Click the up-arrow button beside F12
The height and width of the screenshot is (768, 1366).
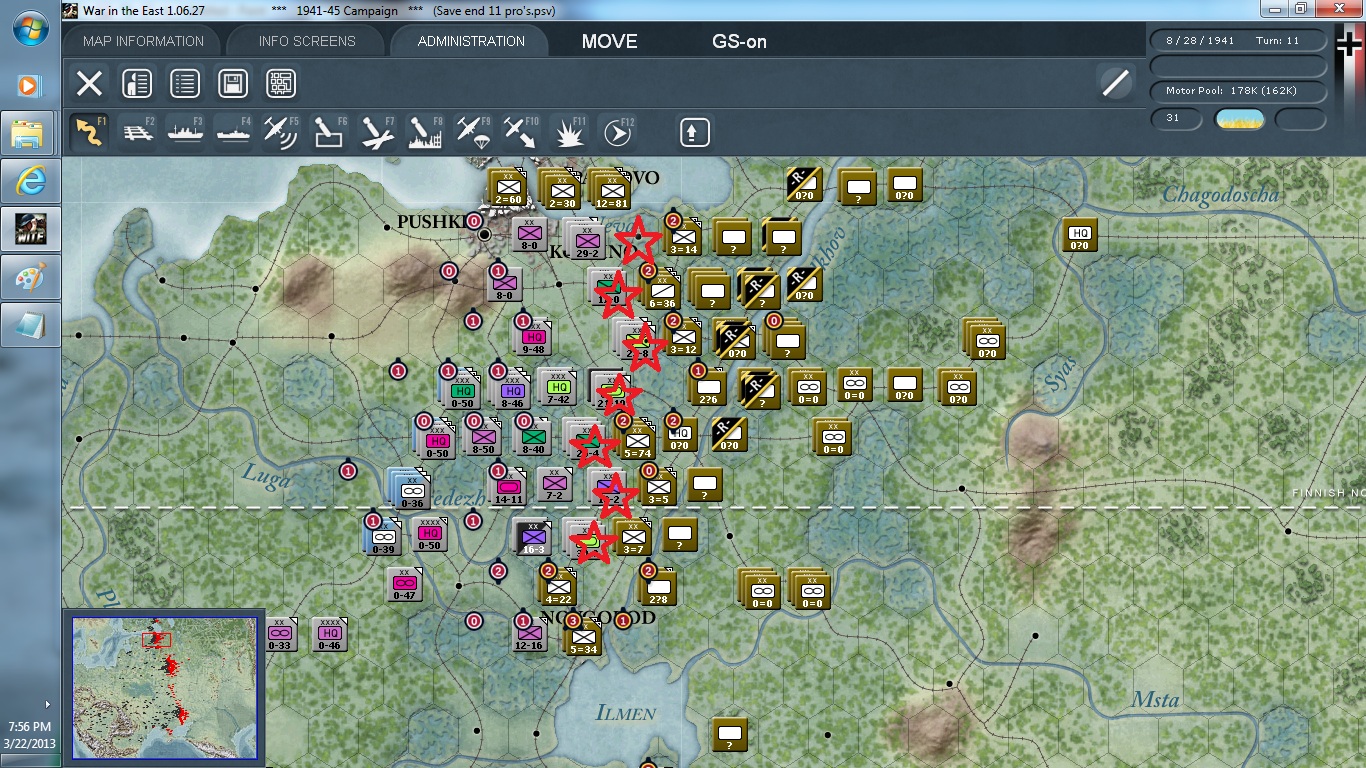[x=695, y=132]
